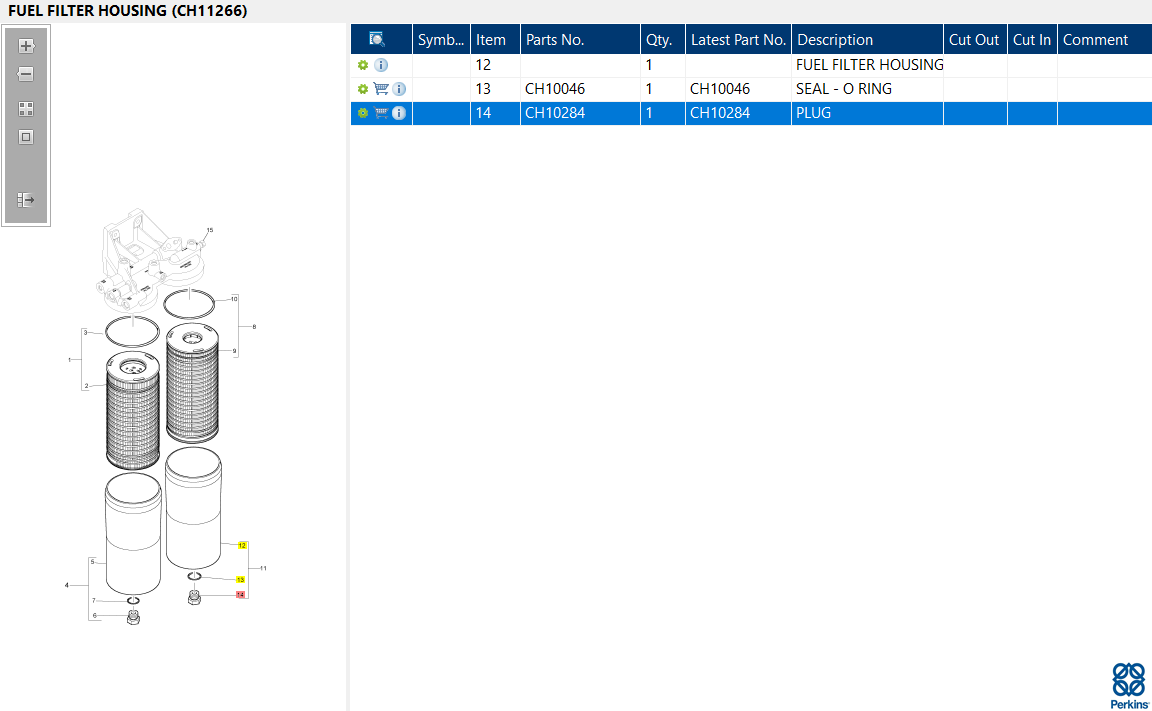Select FUEL FILTER HOUSING description cell

pyautogui.click(x=869, y=65)
